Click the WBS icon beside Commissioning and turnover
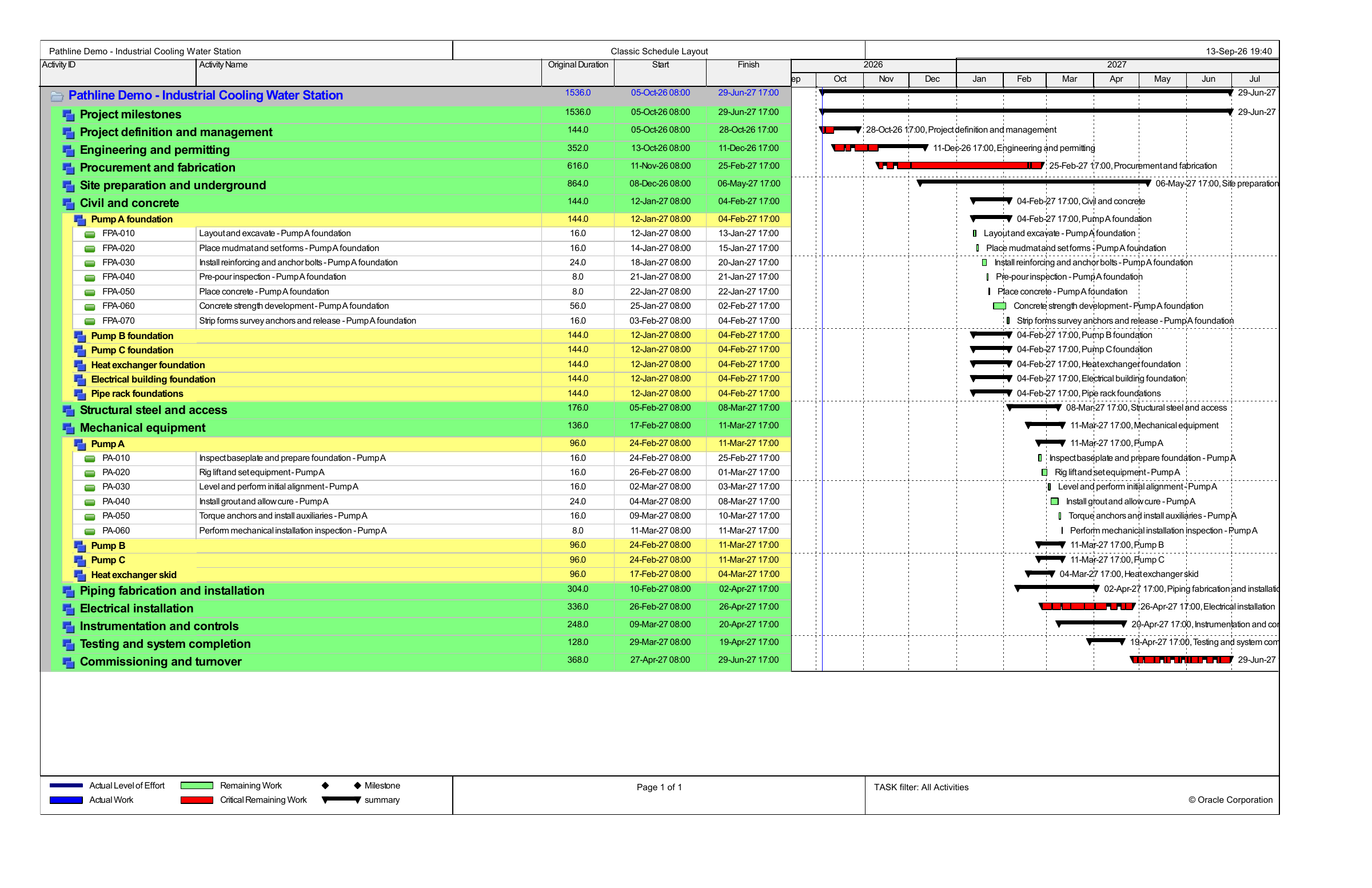The width and height of the screenshot is (1372, 888). [69, 663]
